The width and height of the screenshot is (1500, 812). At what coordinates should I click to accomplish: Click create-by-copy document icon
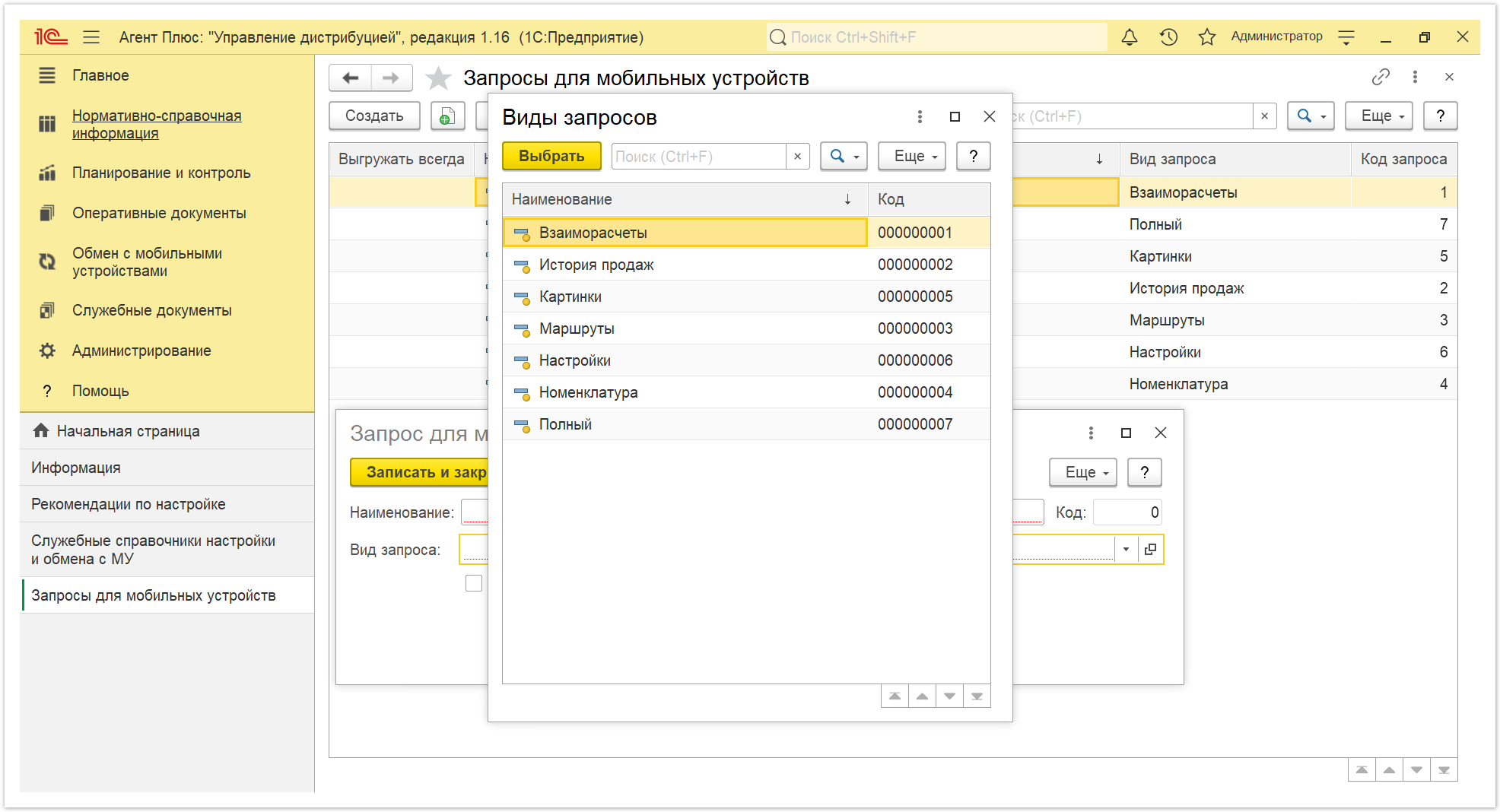(447, 116)
